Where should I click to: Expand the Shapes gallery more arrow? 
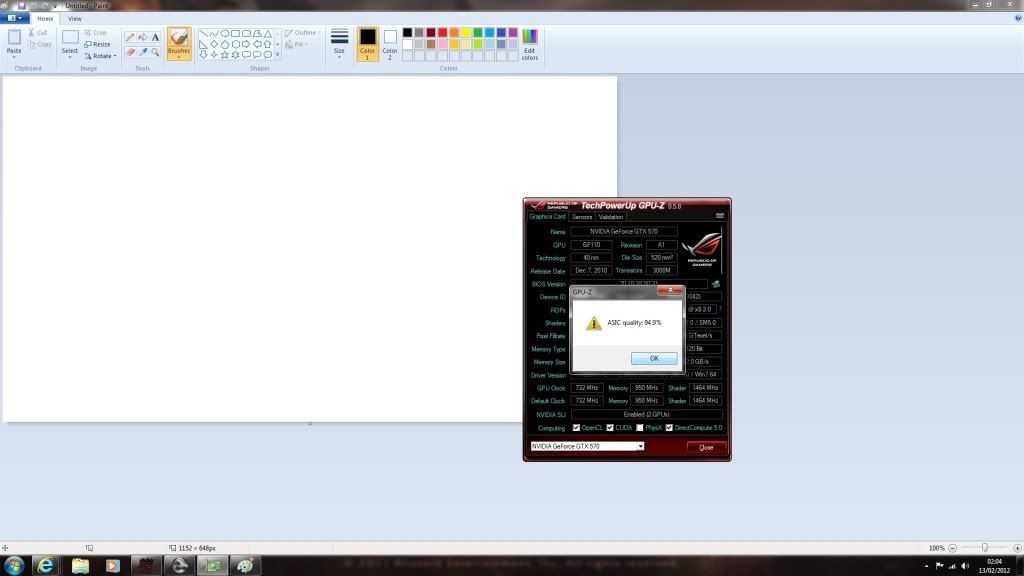pyautogui.click(x=278, y=55)
